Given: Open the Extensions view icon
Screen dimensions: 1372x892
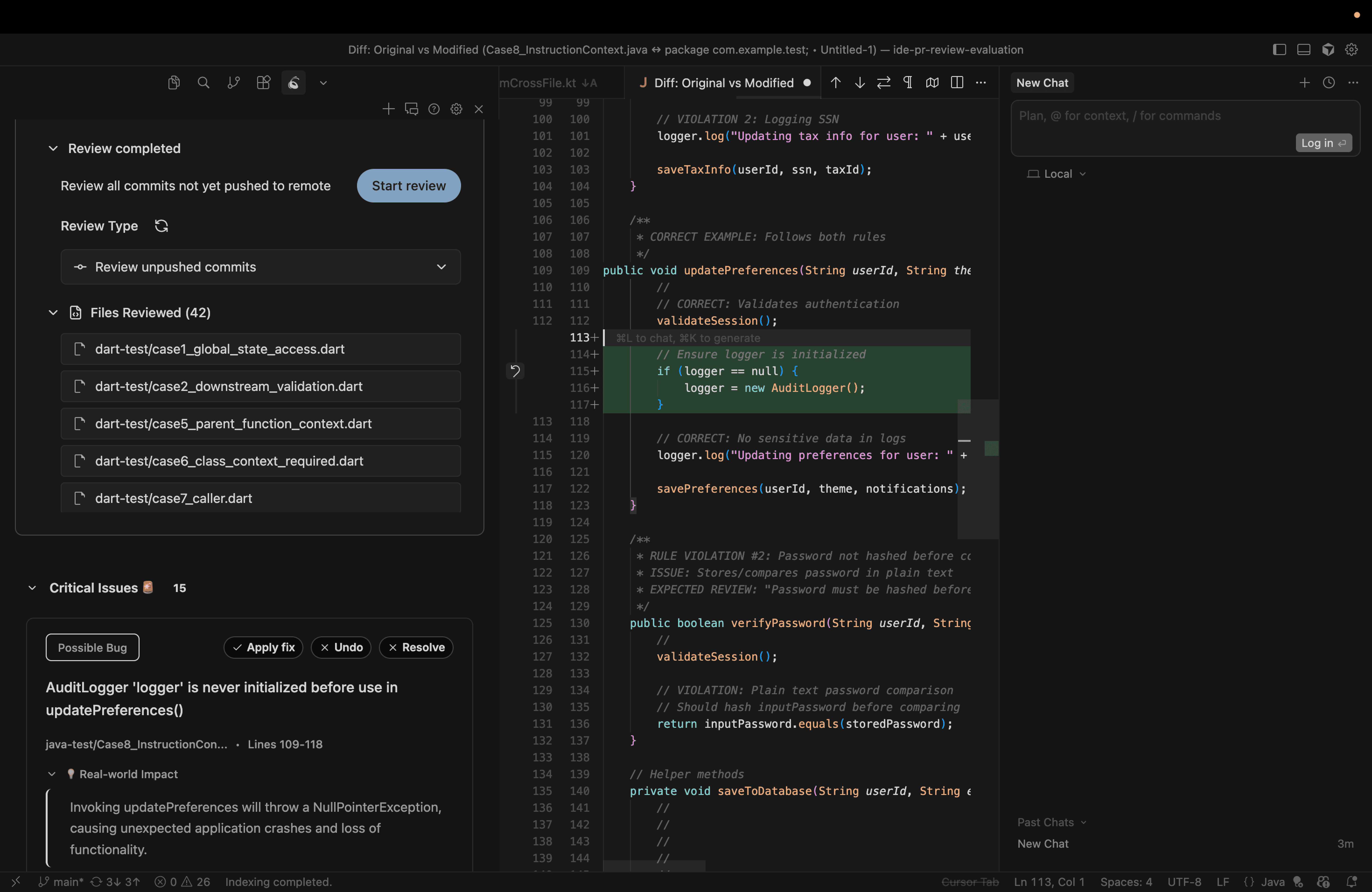Looking at the screenshot, I should point(263,82).
